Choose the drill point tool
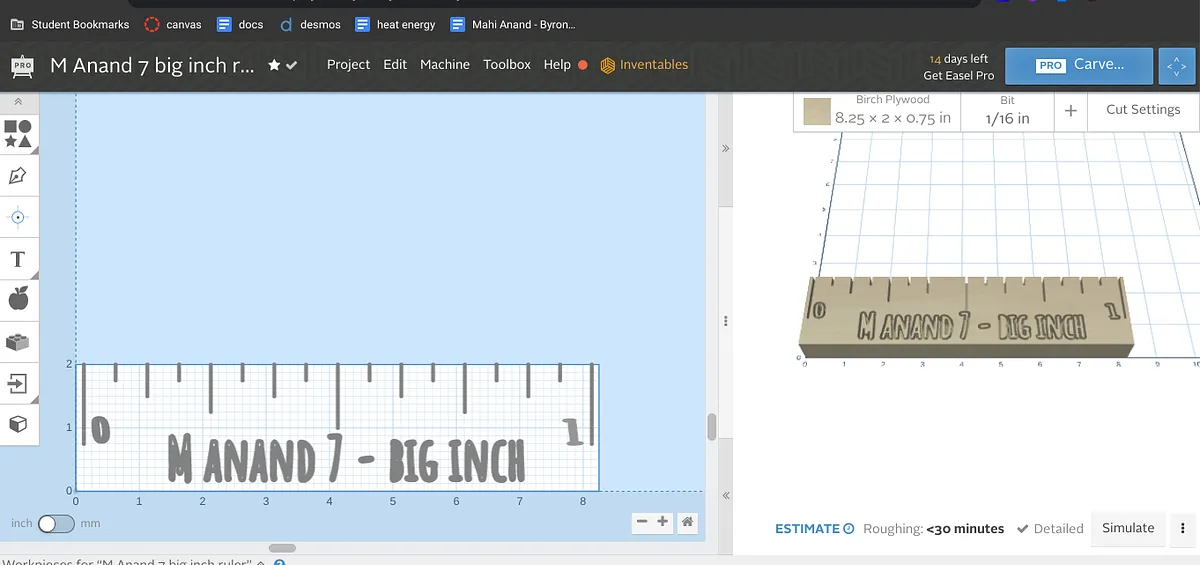The height and width of the screenshot is (565, 1200). 18,217
